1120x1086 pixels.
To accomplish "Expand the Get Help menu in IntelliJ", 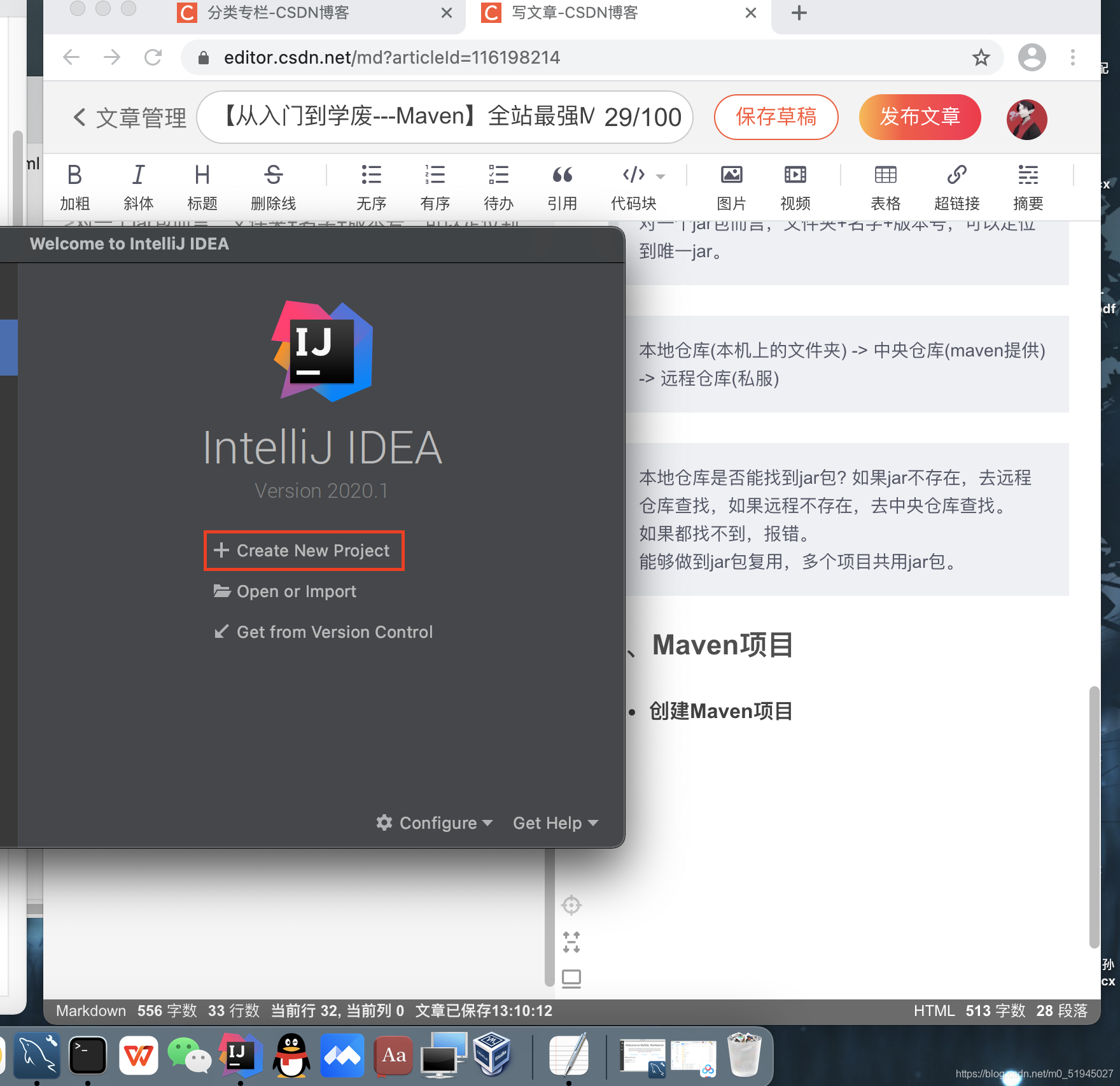I will [x=554, y=822].
